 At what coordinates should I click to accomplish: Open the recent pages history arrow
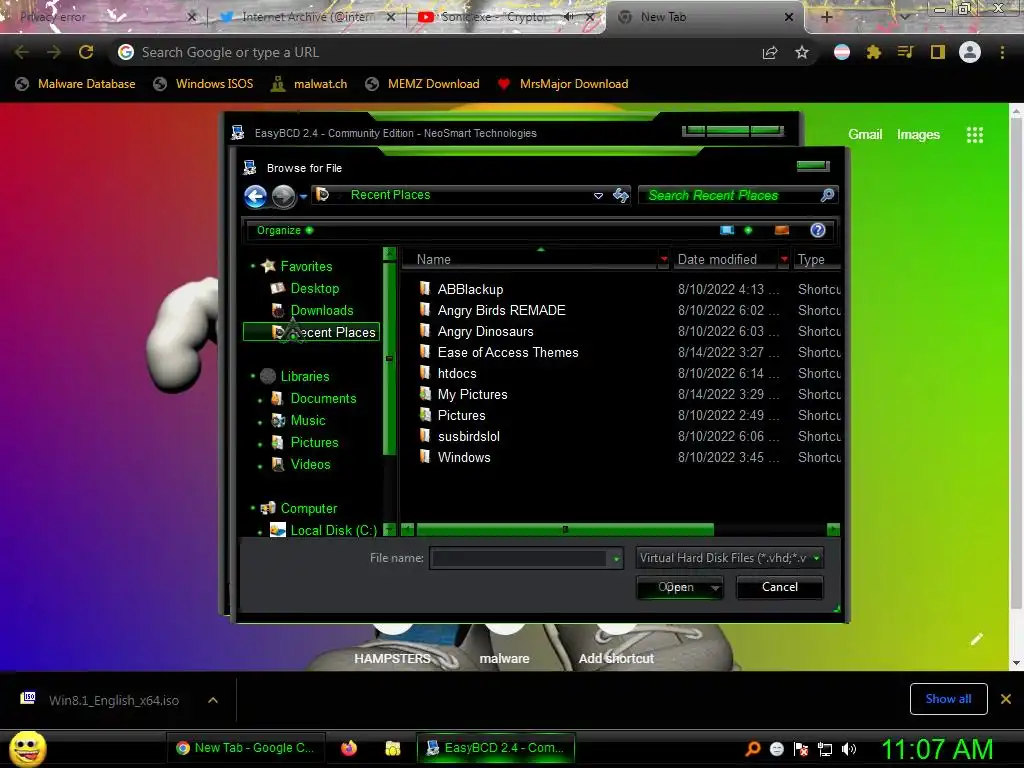(303, 197)
